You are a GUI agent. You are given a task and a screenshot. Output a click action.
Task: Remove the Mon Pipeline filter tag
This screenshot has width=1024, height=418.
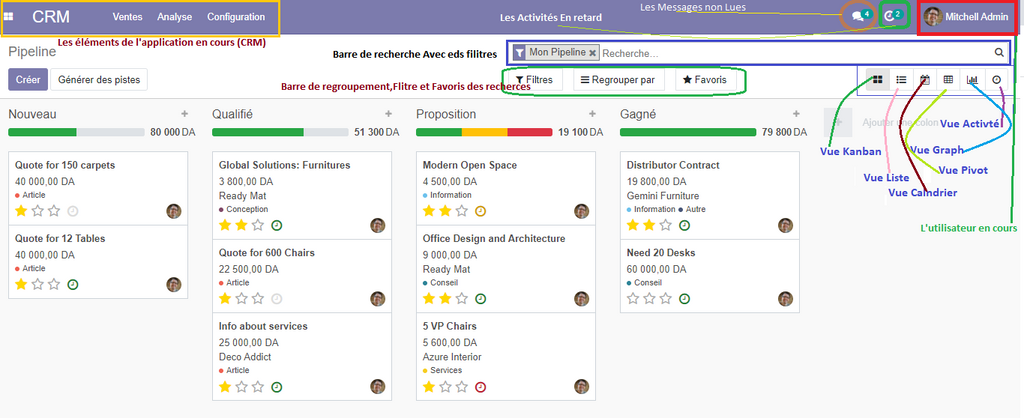click(x=592, y=53)
